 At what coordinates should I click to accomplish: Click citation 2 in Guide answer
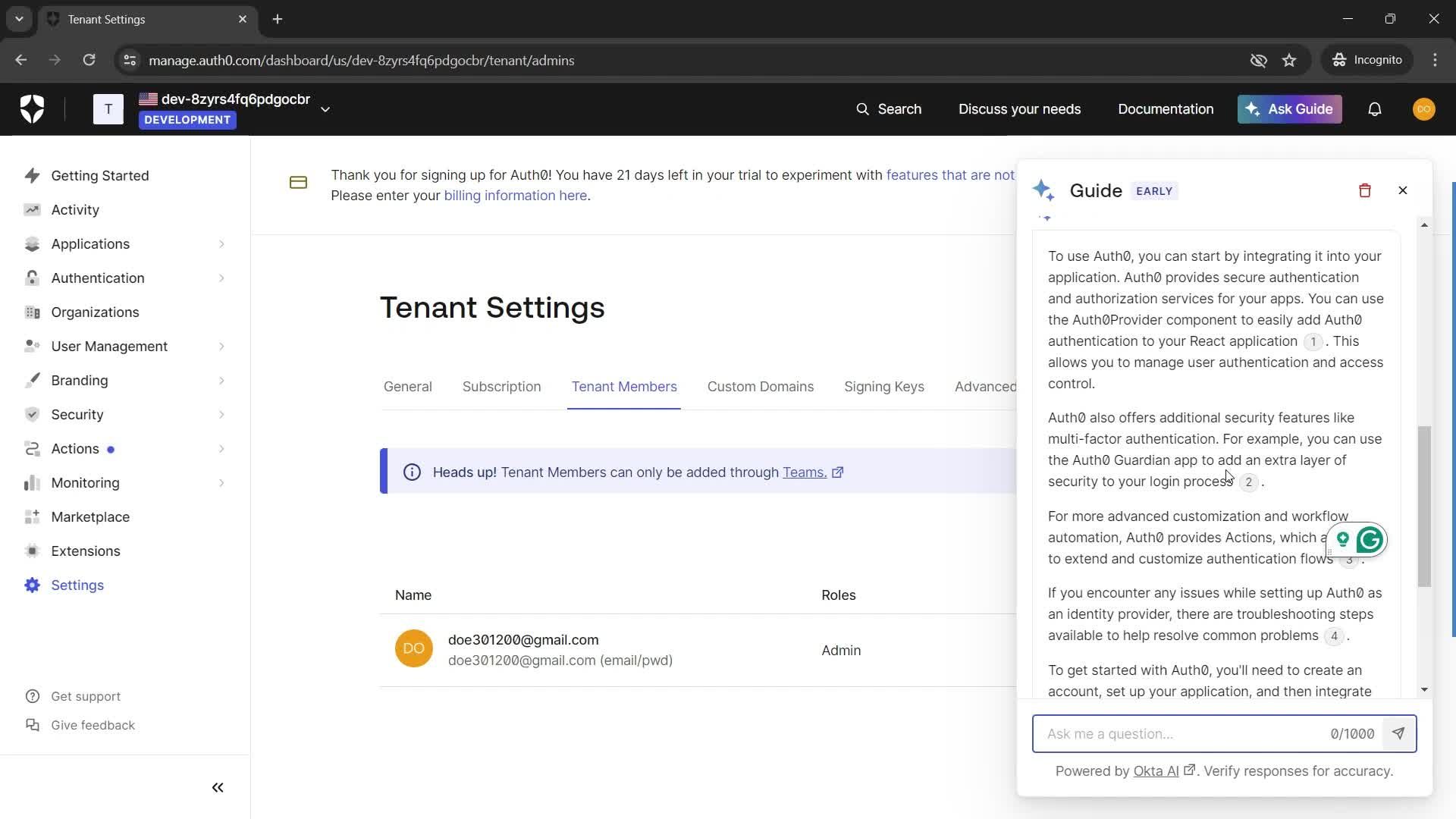click(1248, 482)
